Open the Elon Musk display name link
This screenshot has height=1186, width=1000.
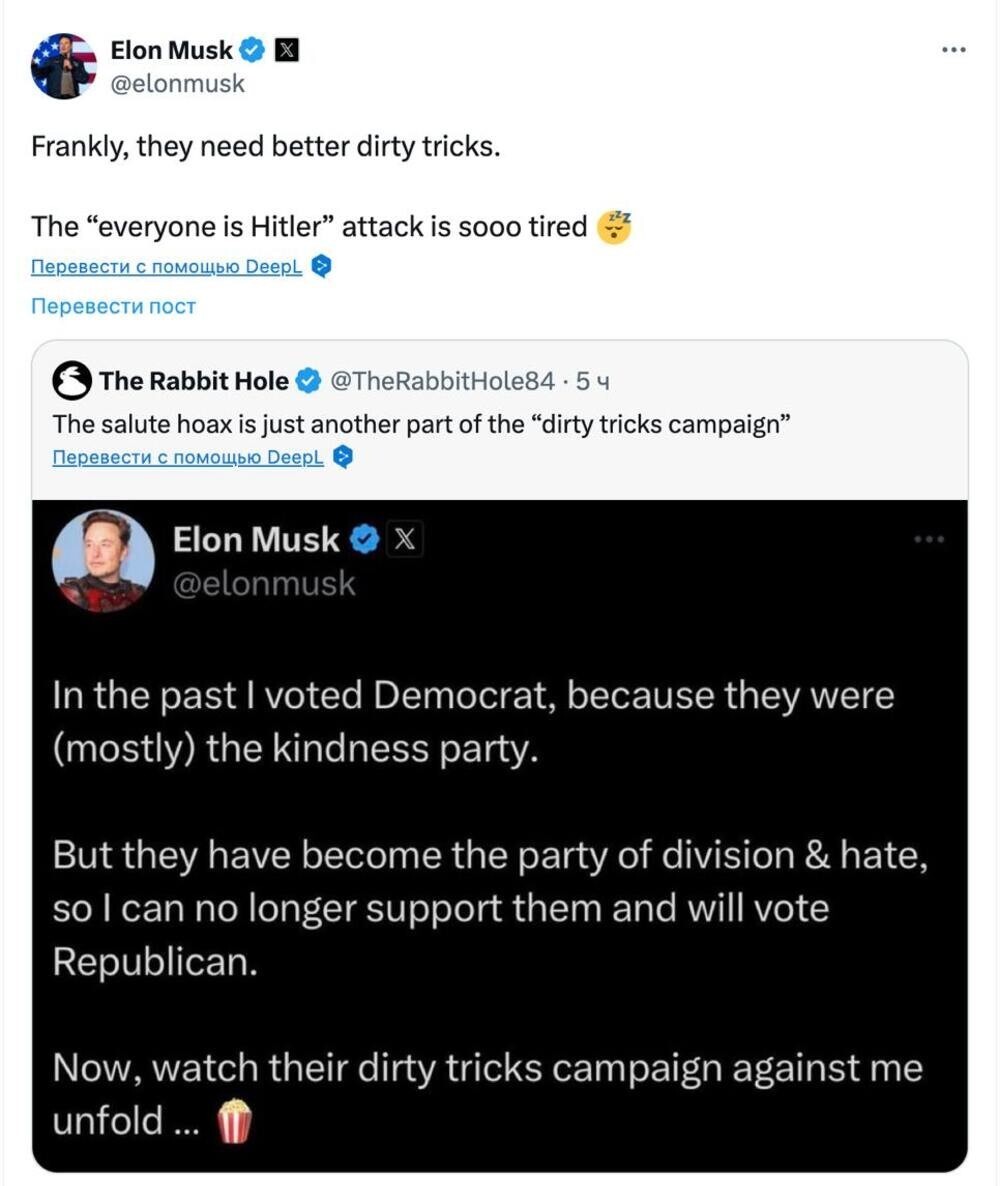click(x=172, y=50)
